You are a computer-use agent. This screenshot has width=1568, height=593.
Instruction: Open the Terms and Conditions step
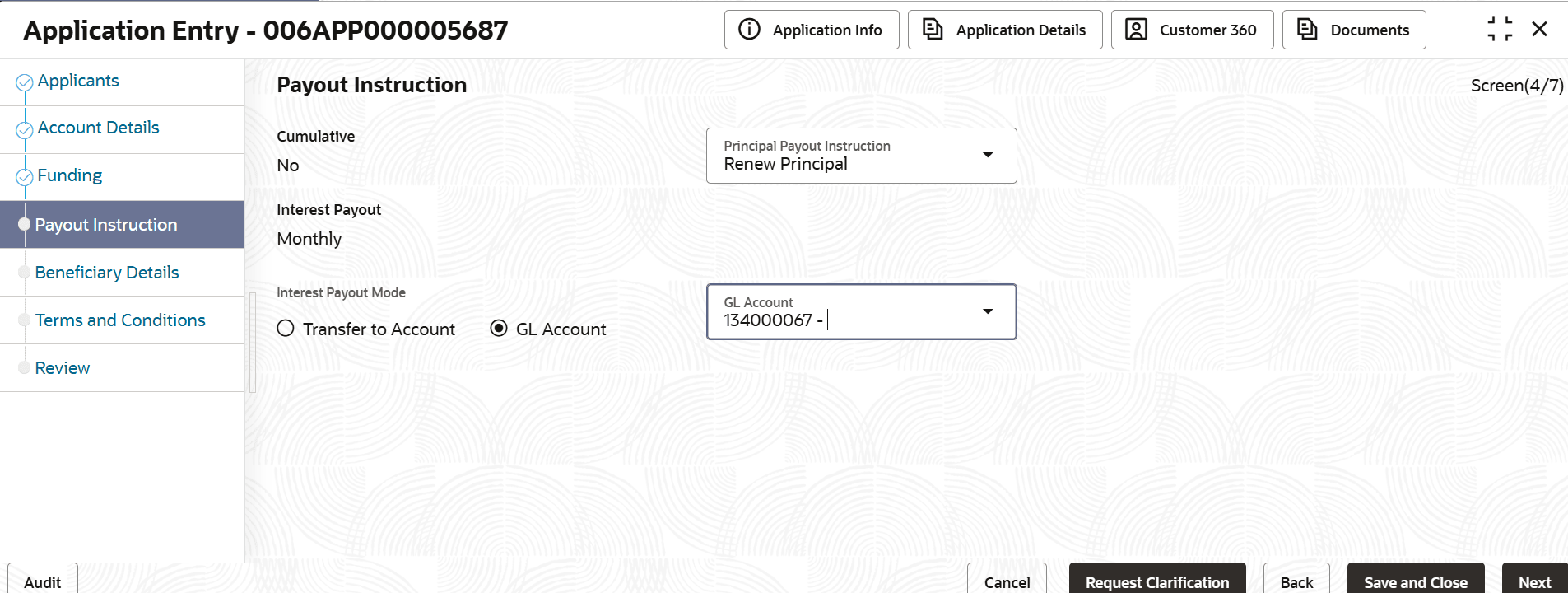click(120, 320)
